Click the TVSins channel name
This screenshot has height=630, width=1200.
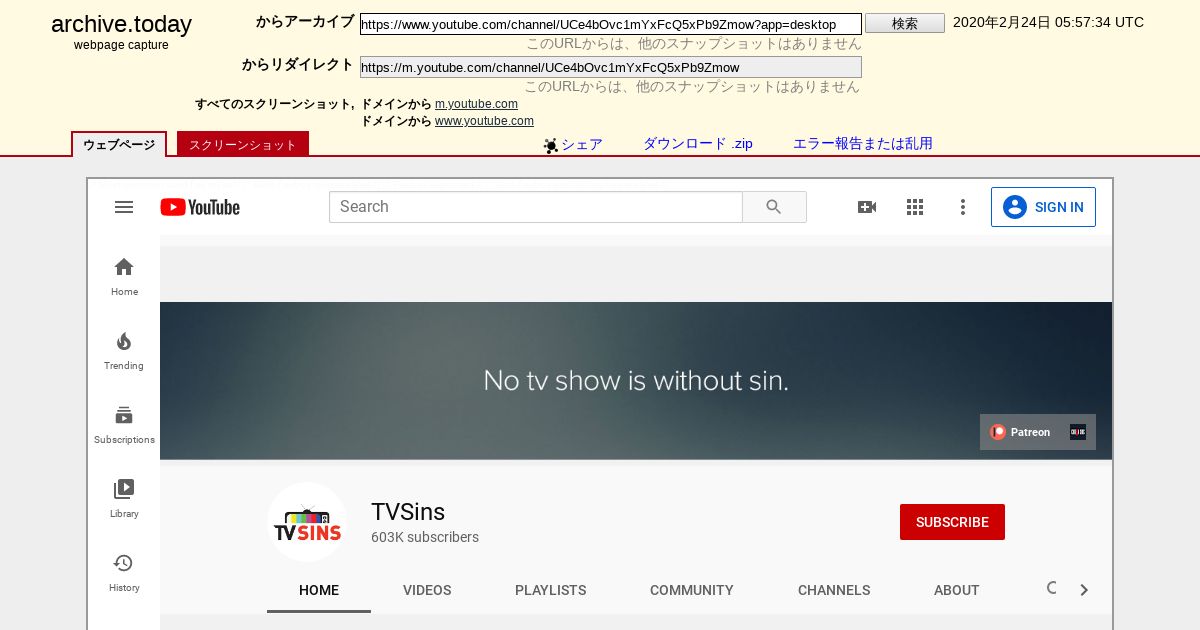tap(408, 512)
